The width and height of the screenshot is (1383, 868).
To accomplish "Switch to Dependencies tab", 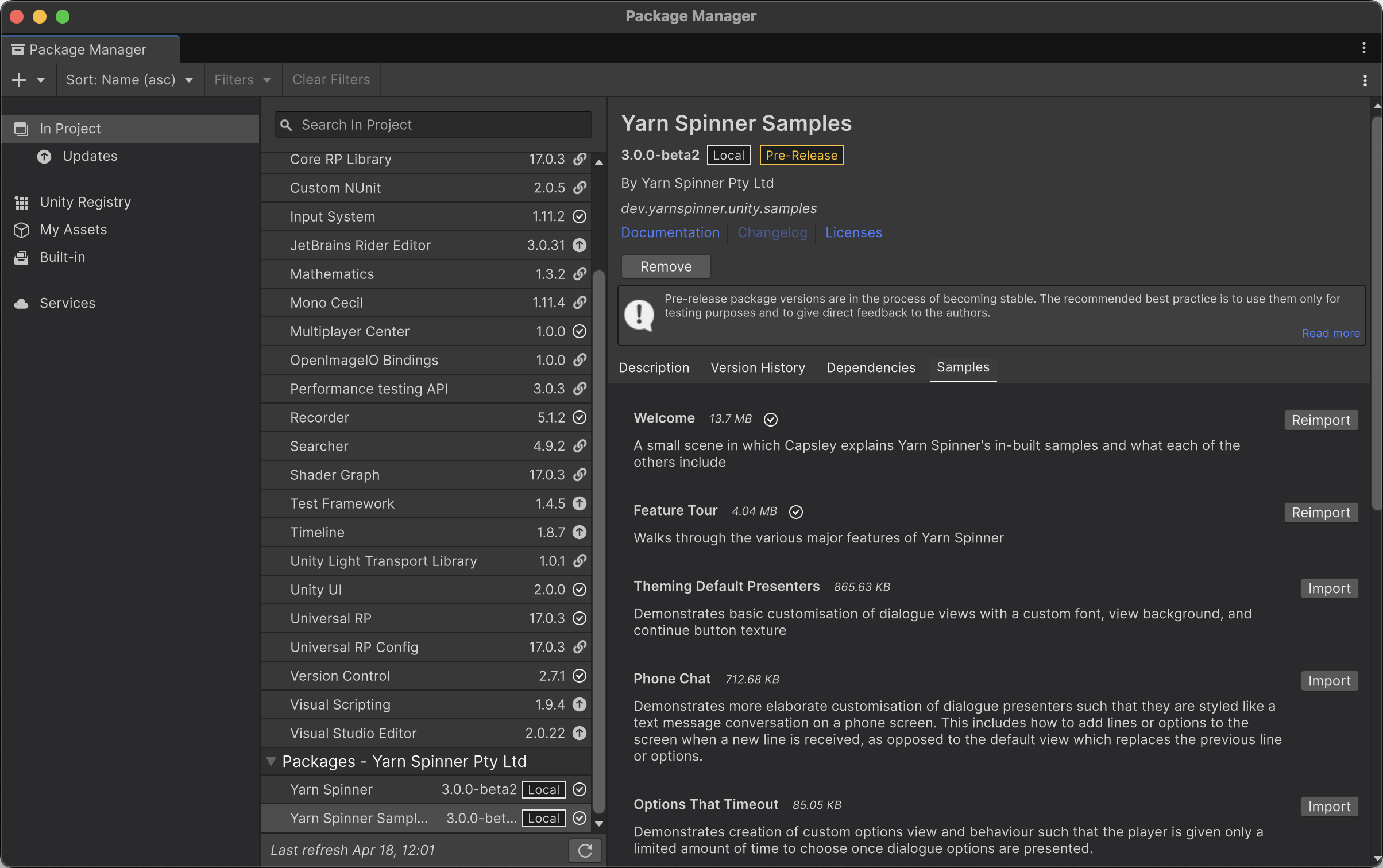I will (x=871, y=367).
